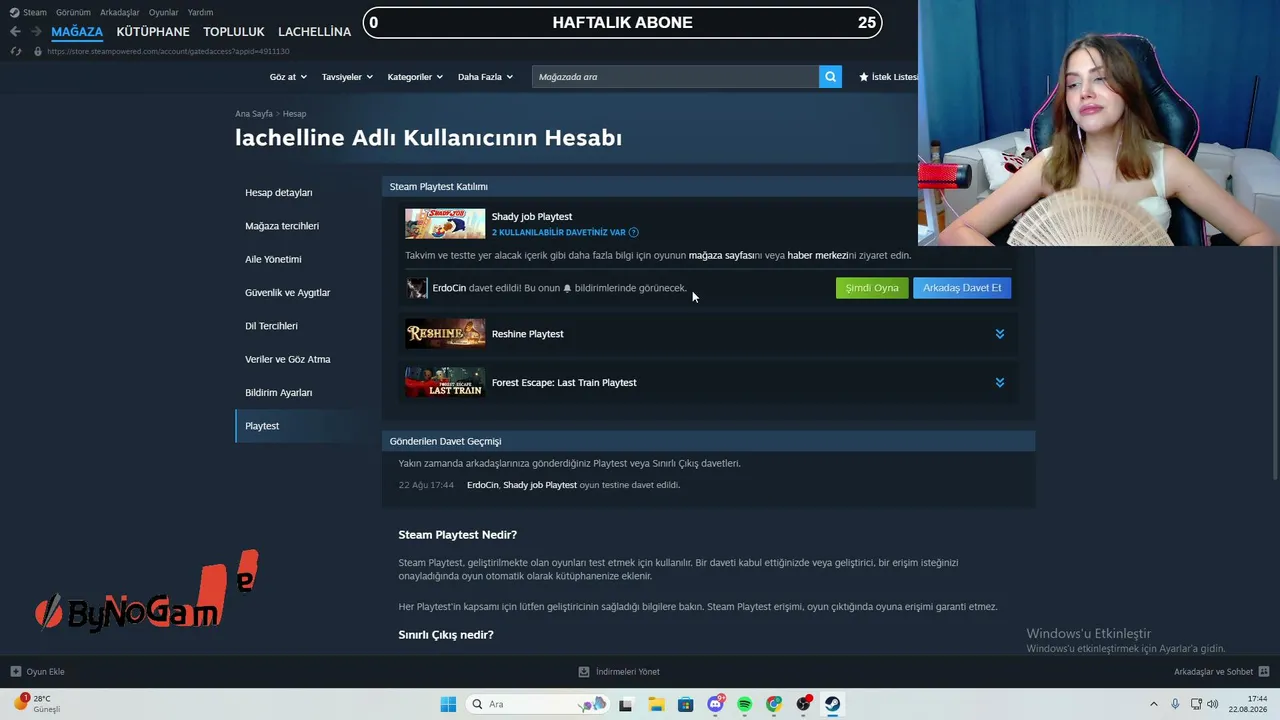The image size is (1280, 720).
Task: Click the Arkadaş Davet Et button
Action: (x=962, y=288)
